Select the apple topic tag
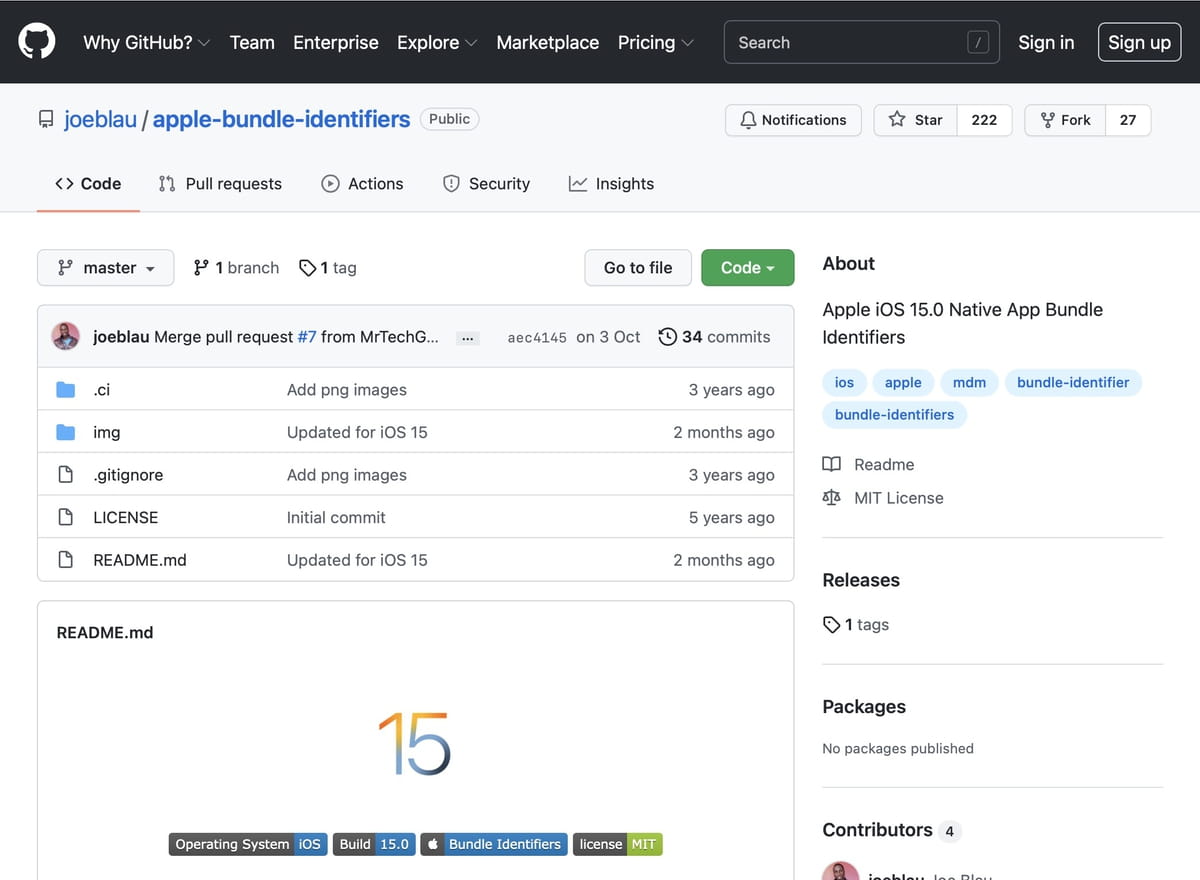The height and width of the screenshot is (880, 1200). point(903,382)
